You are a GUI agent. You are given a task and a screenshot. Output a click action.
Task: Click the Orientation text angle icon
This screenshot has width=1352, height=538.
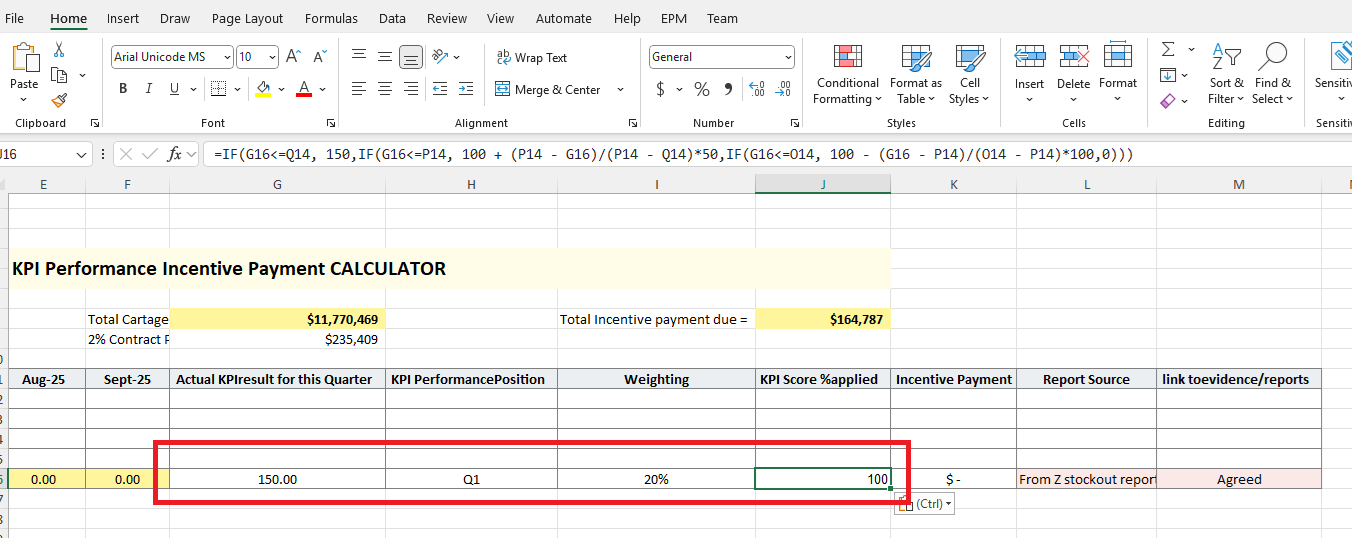pyautogui.click(x=440, y=57)
